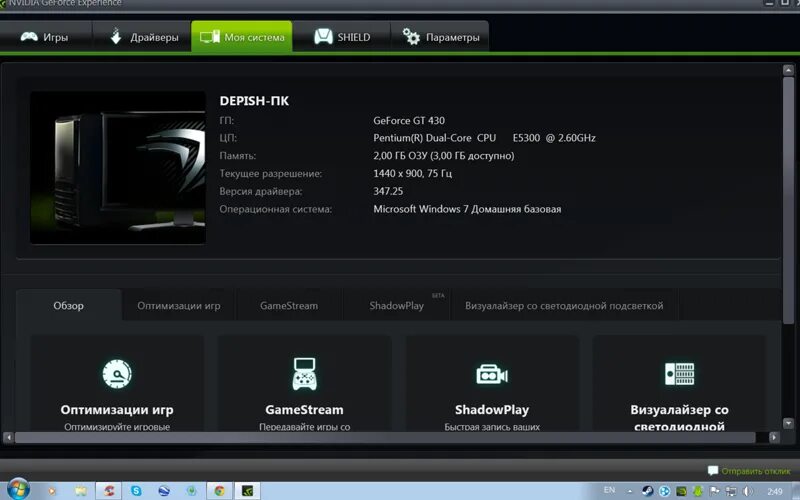Viewport: 800px width, 500px height.
Task: Open the Оптимизации игр sub-tab
Action: [179, 306]
